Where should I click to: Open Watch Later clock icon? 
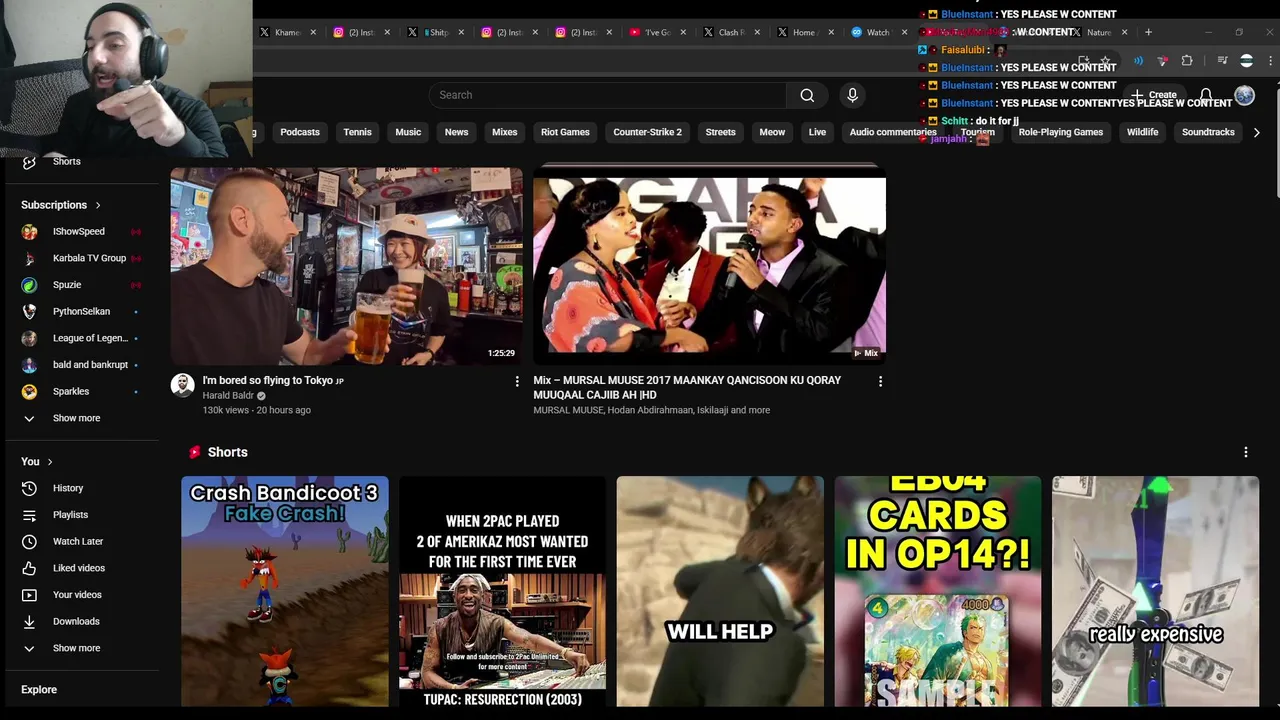click(x=30, y=541)
